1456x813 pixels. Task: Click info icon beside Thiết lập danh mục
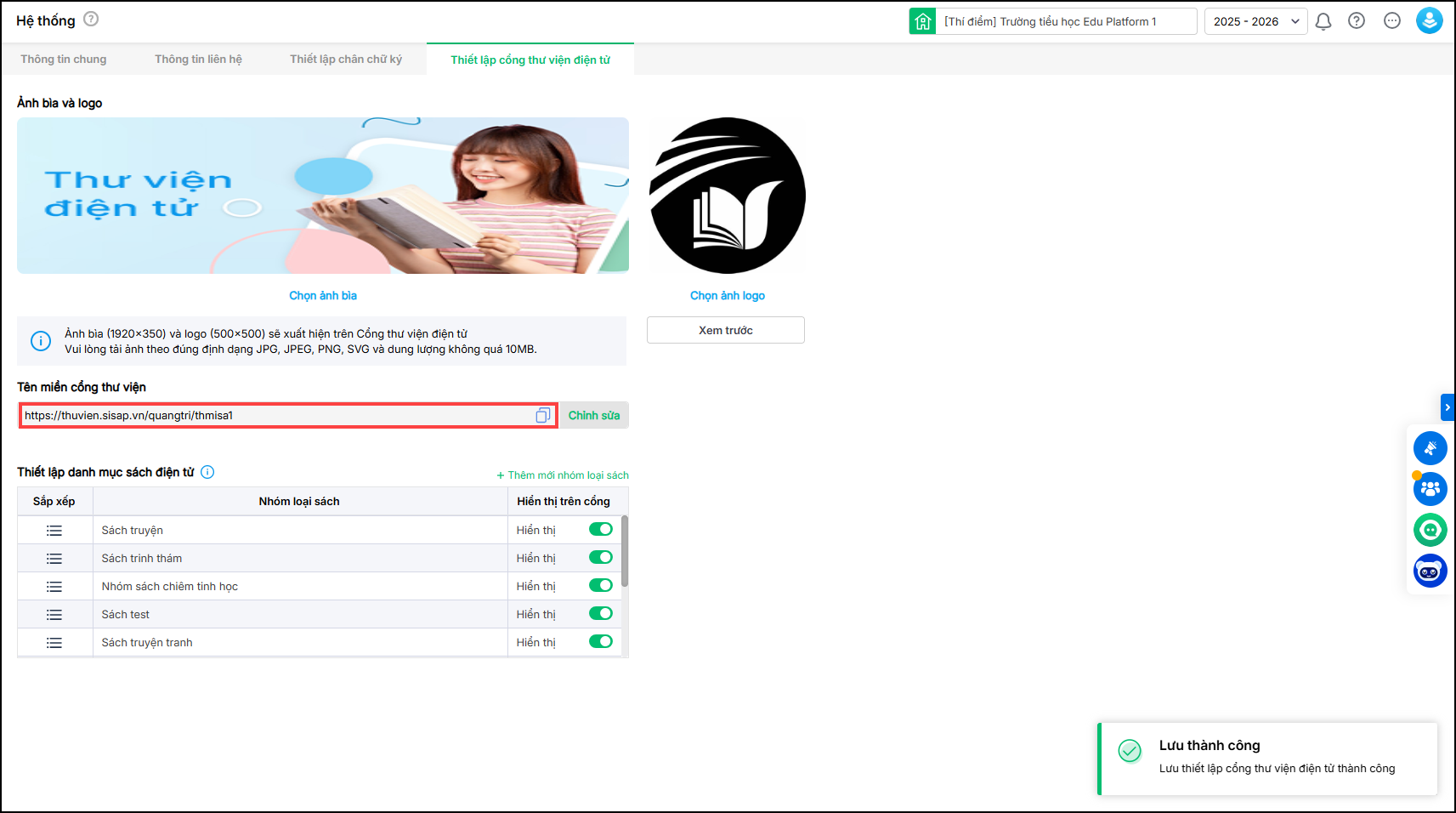coord(207,472)
